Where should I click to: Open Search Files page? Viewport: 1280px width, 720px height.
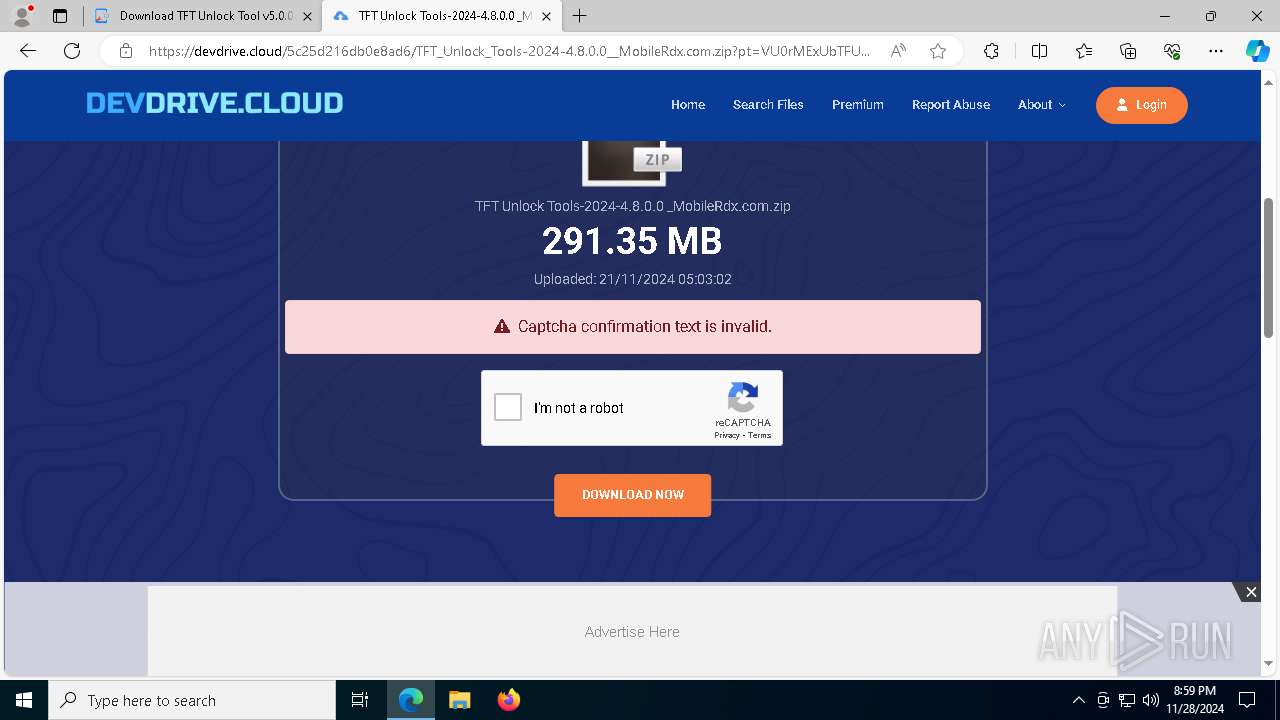pos(768,105)
